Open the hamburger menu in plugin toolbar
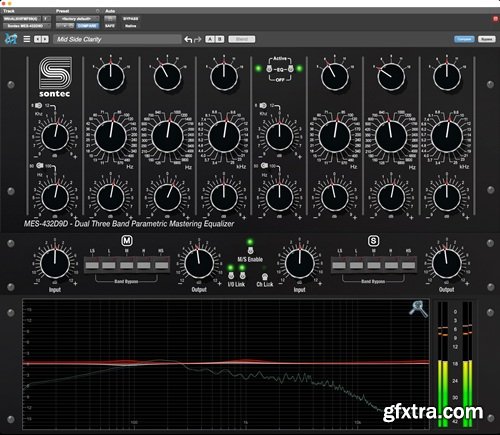Image resolution: width=500 pixels, height=435 pixels. point(27,39)
